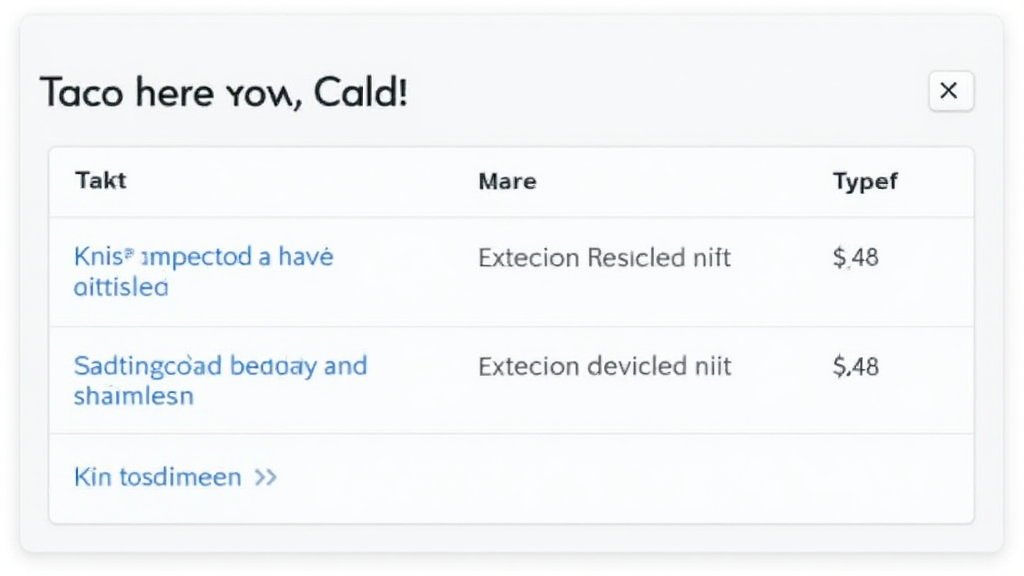Click the word "shaimlesn" under Sadtingcoad
Image resolution: width=1024 pixels, height=576 pixels.
pyautogui.click(x=134, y=396)
